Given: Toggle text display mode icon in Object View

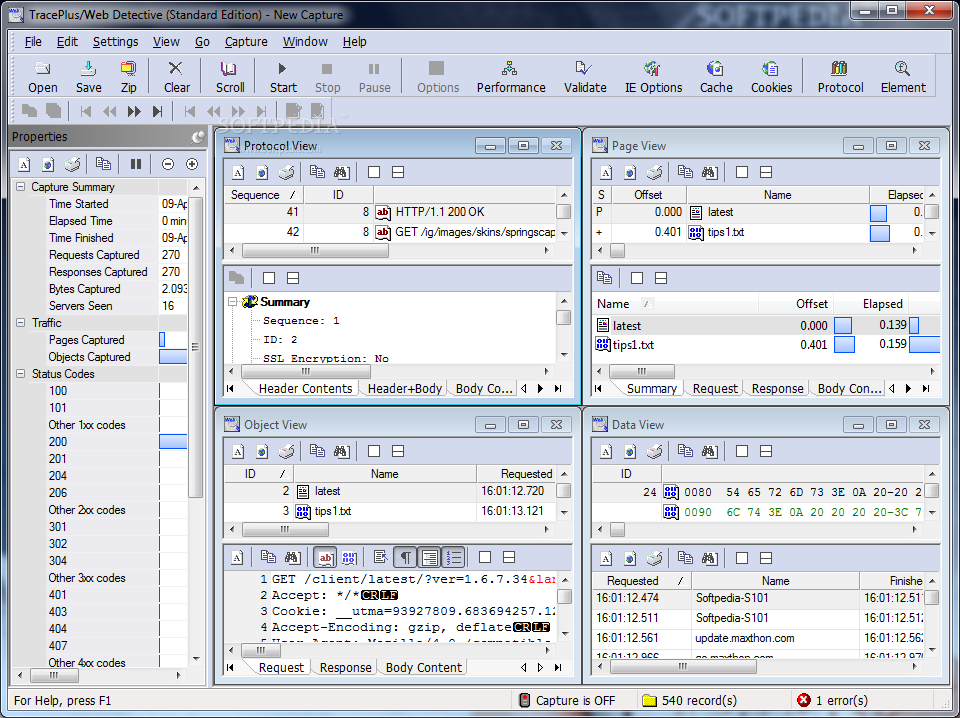Looking at the screenshot, I should tap(325, 558).
